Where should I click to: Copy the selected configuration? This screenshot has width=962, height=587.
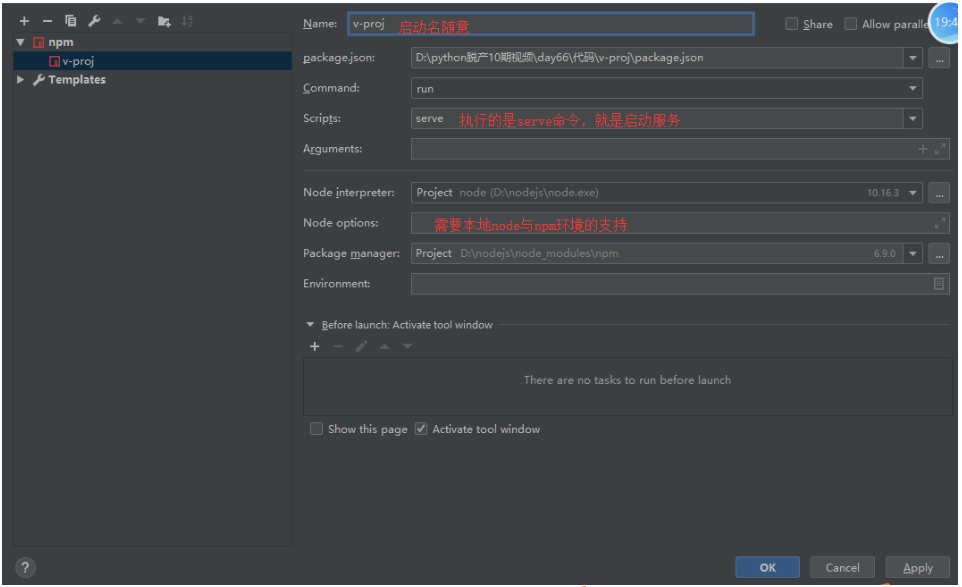tap(71, 21)
